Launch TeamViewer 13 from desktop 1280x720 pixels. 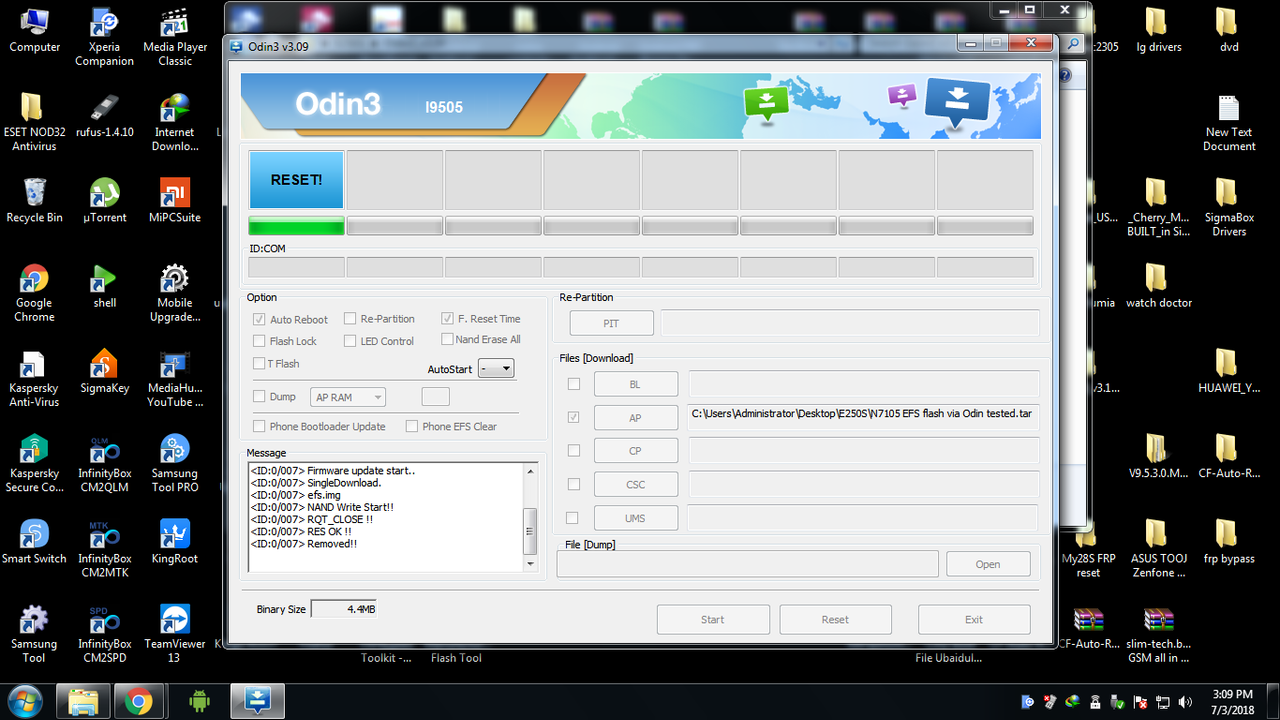[x=175, y=634]
